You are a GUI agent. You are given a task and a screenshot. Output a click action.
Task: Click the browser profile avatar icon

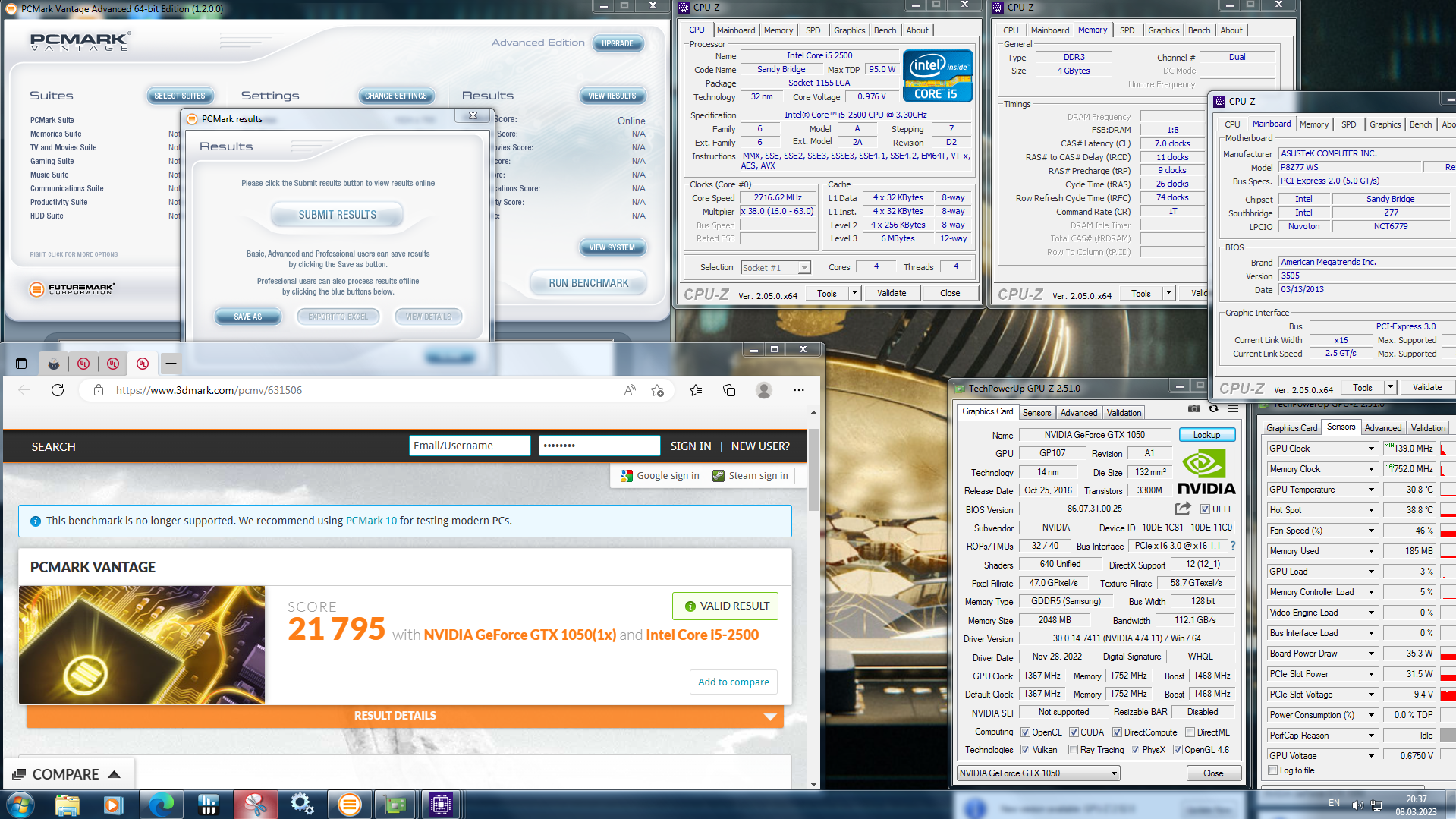764,390
